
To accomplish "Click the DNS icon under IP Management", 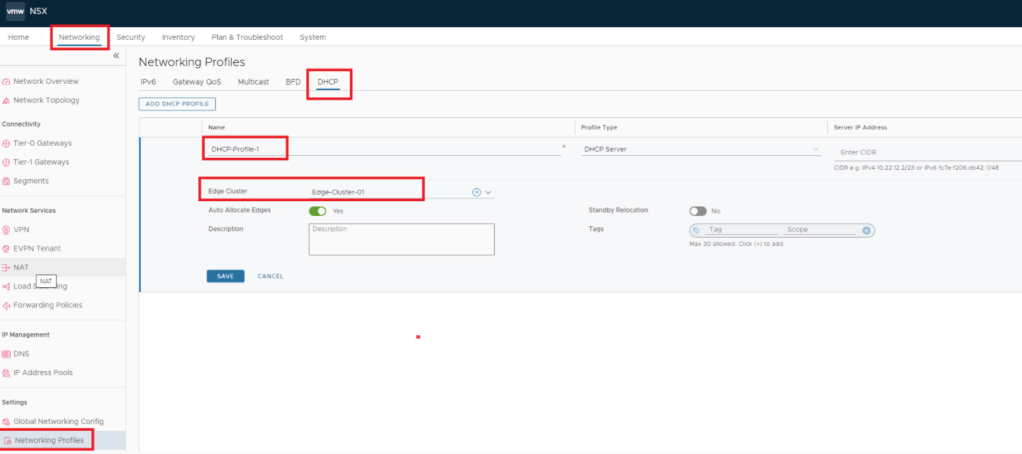I will (7, 354).
